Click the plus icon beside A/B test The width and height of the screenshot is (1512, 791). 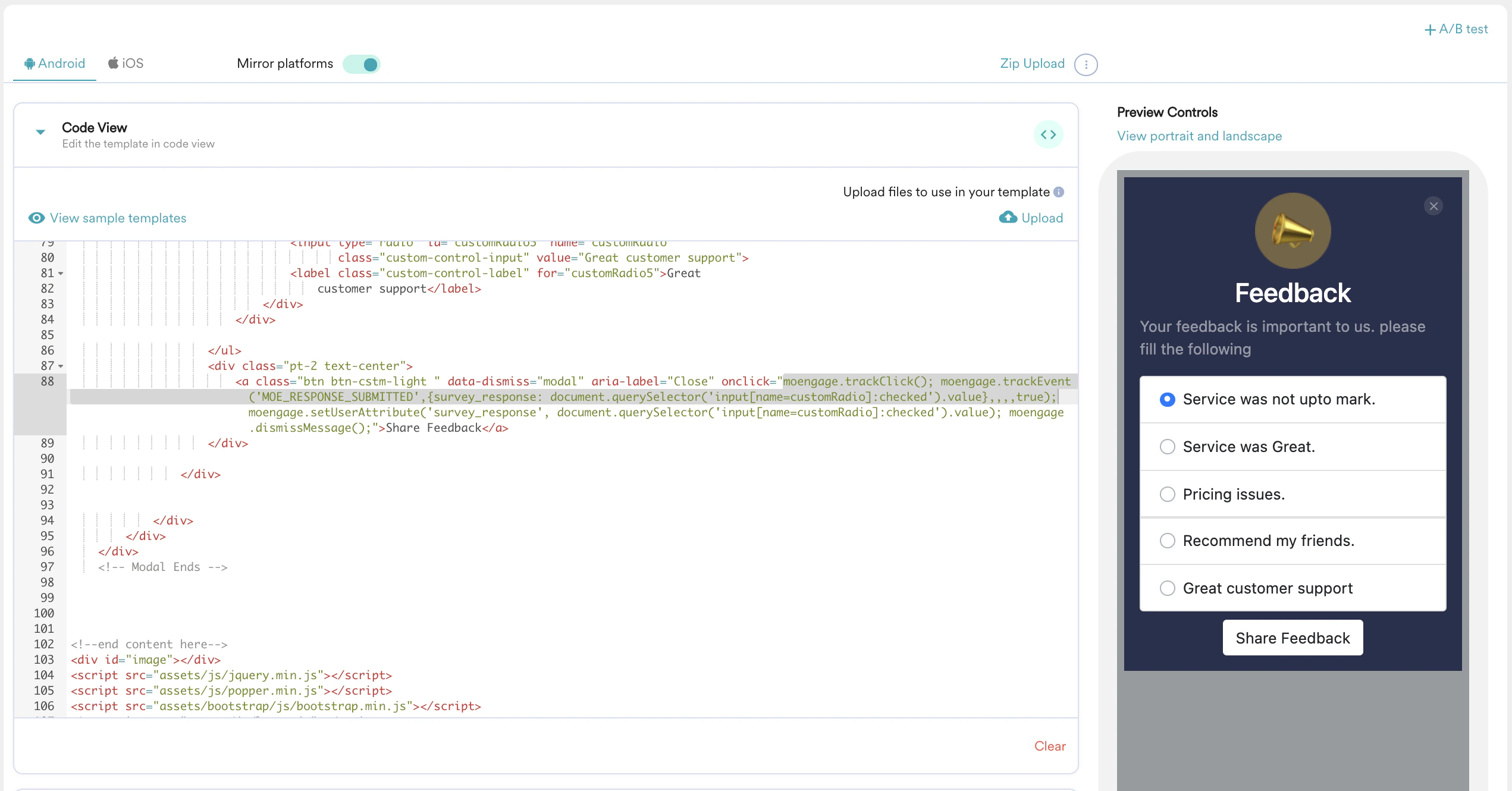[1431, 29]
